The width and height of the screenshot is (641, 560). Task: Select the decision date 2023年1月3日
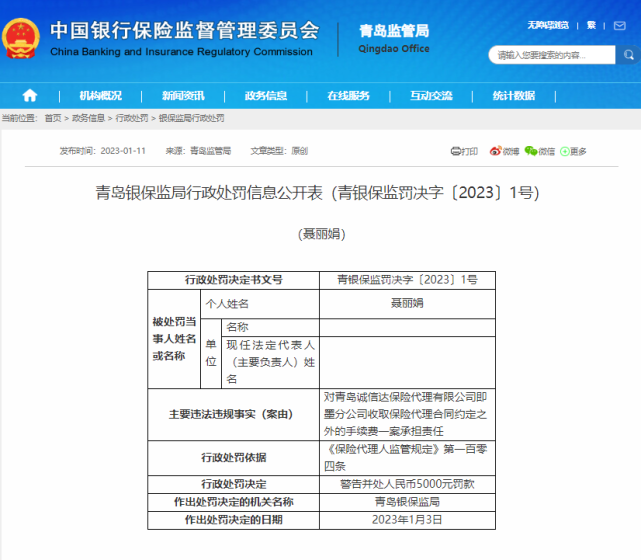407,520
